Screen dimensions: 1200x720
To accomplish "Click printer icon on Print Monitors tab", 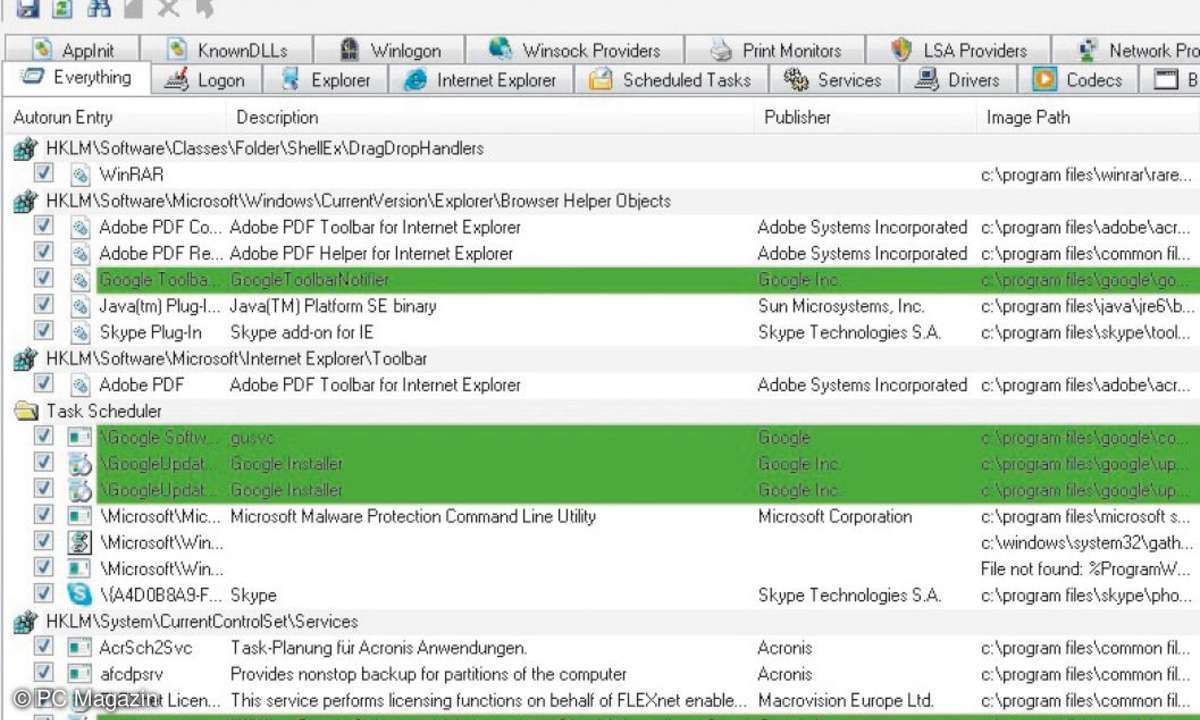I will point(722,49).
